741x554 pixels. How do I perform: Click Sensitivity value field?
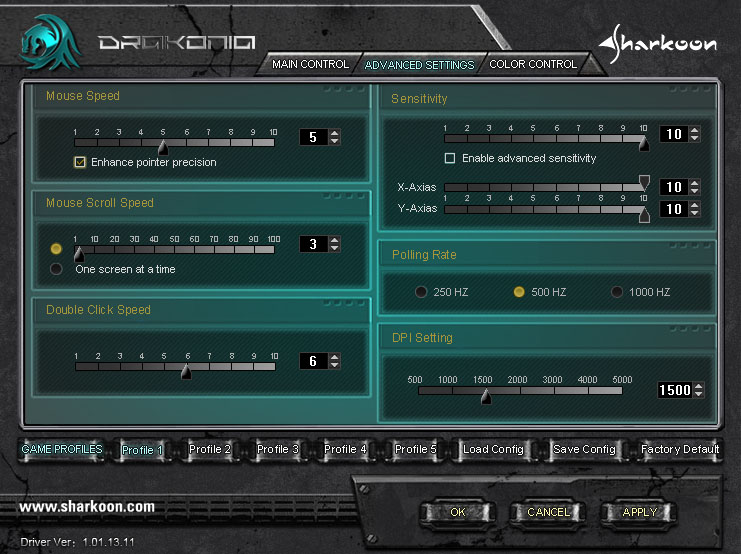(x=674, y=134)
